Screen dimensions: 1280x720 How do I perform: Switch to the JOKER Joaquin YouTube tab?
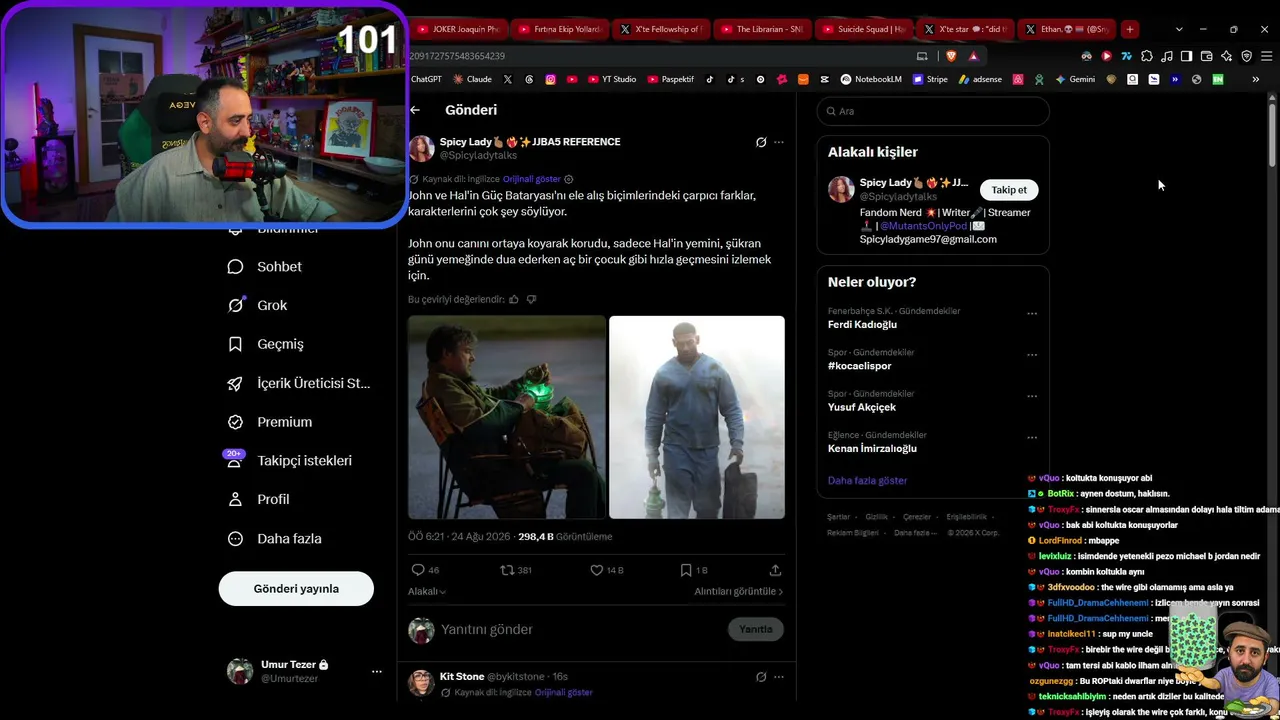pyautogui.click(x=457, y=29)
